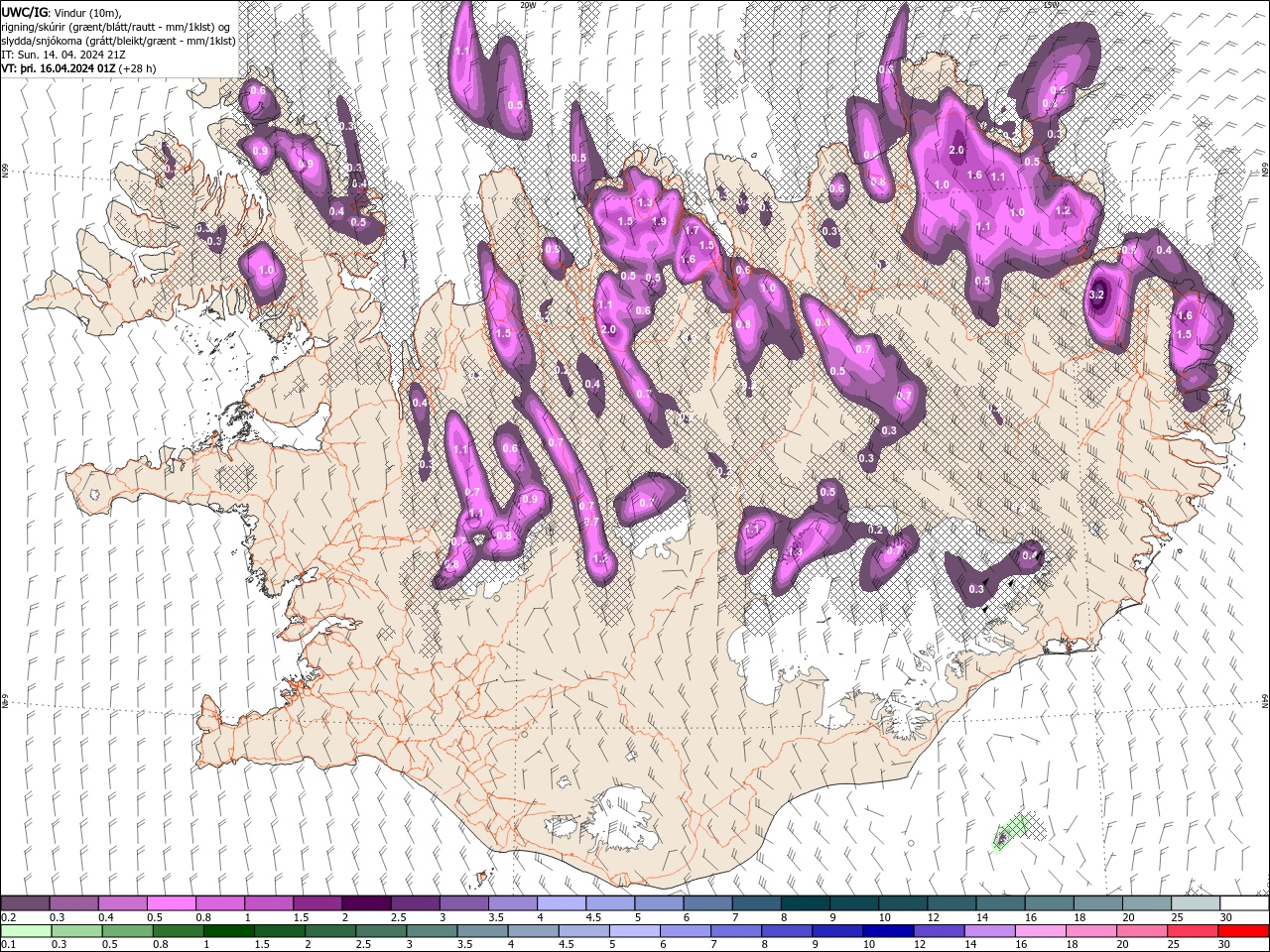The width and height of the screenshot is (1270, 952).
Task: Click the '20W' longitude label
Action: click(528, 5)
